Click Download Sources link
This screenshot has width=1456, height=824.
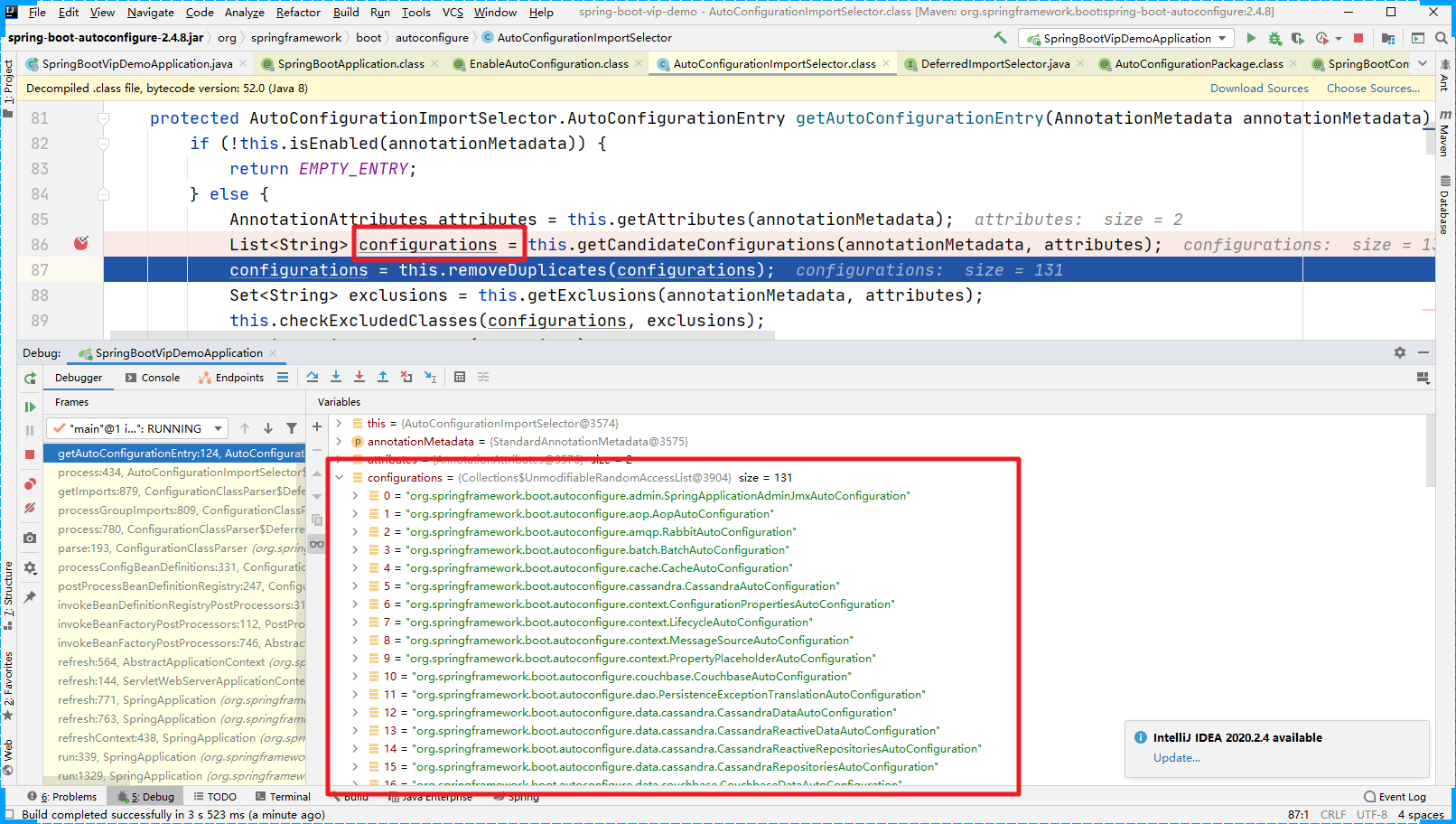tap(1259, 88)
